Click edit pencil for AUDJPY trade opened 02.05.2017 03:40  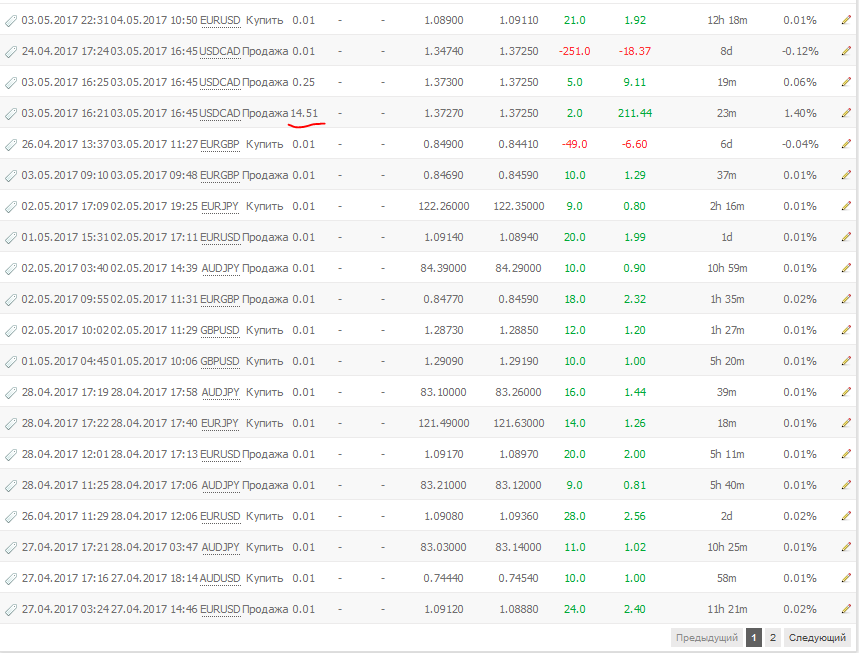pos(846,268)
